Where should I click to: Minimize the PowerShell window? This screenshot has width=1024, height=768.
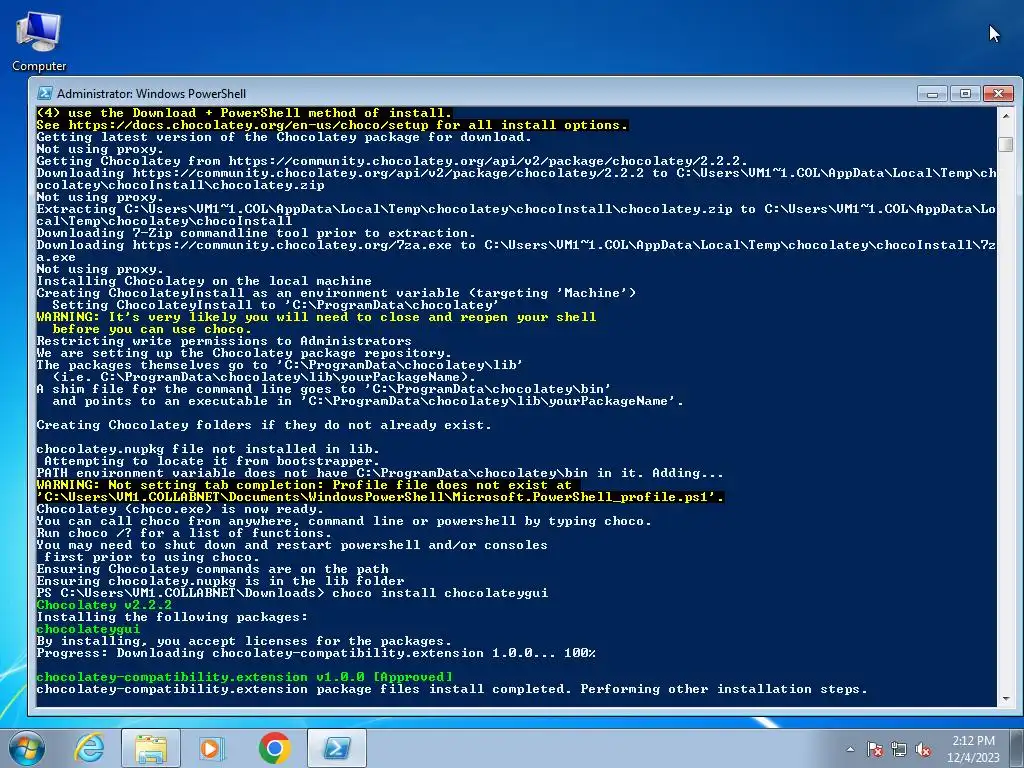pyautogui.click(x=933, y=93)
